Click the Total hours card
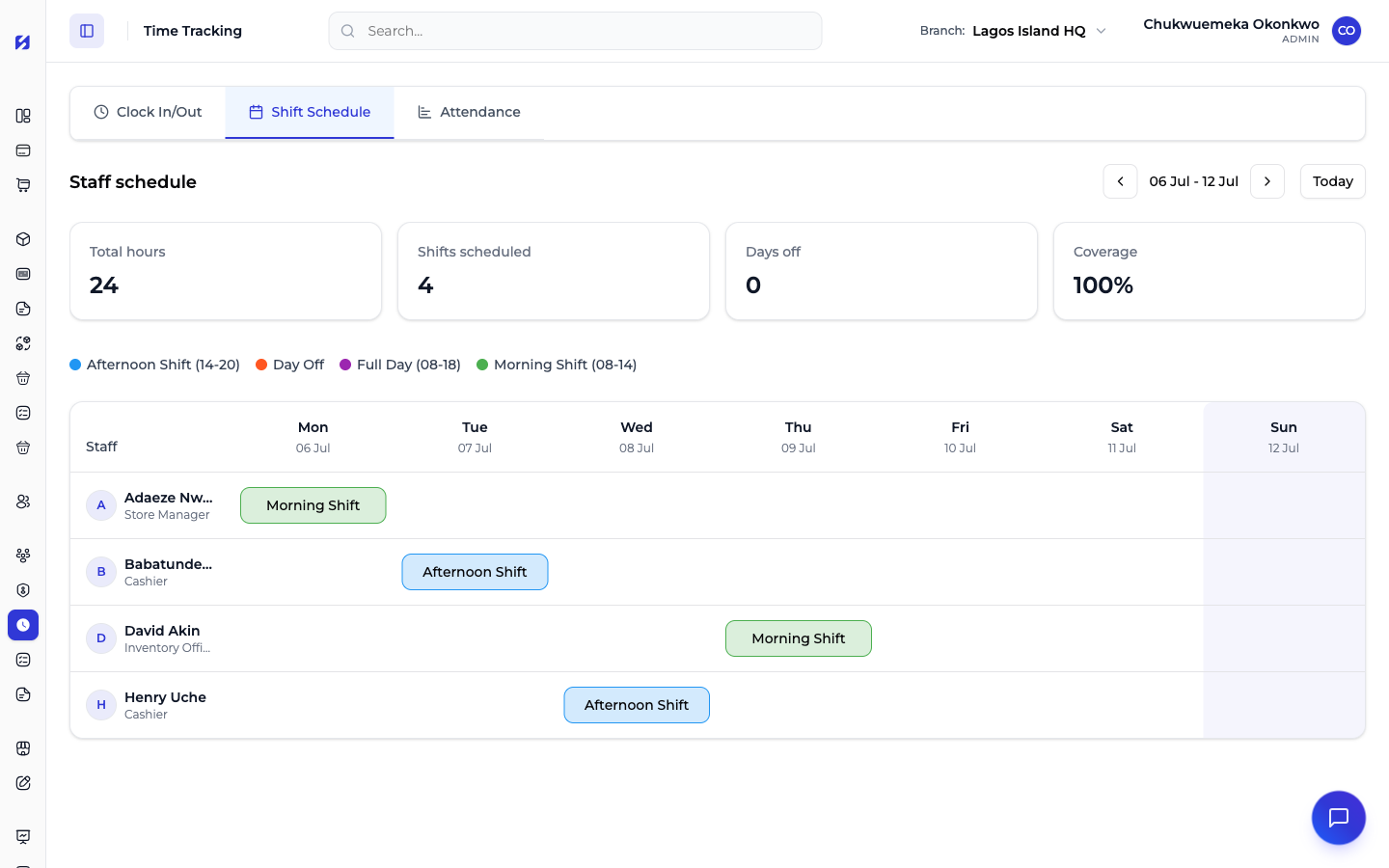Screen dimensions: 1389x868 click(226, 271)
